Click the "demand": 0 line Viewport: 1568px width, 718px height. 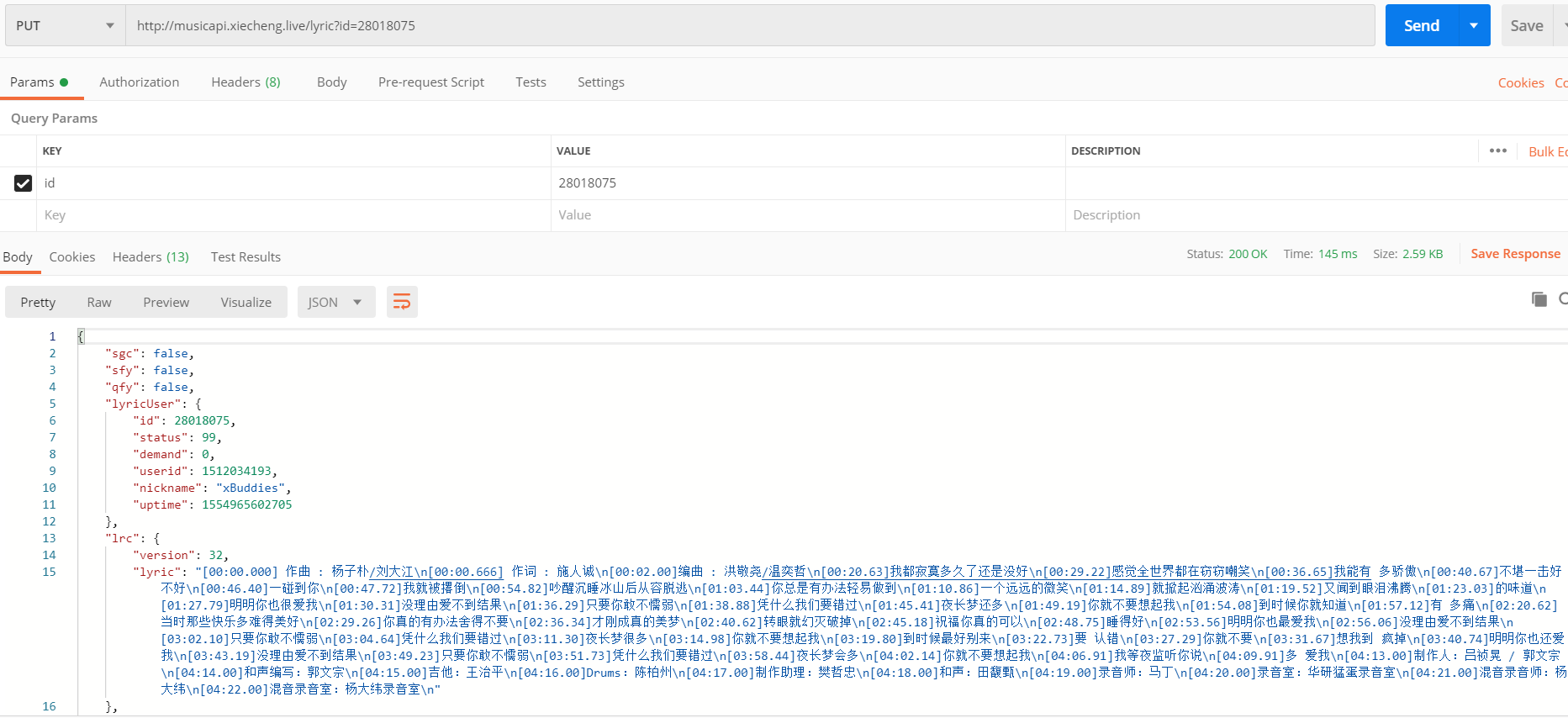coord(174,454)
